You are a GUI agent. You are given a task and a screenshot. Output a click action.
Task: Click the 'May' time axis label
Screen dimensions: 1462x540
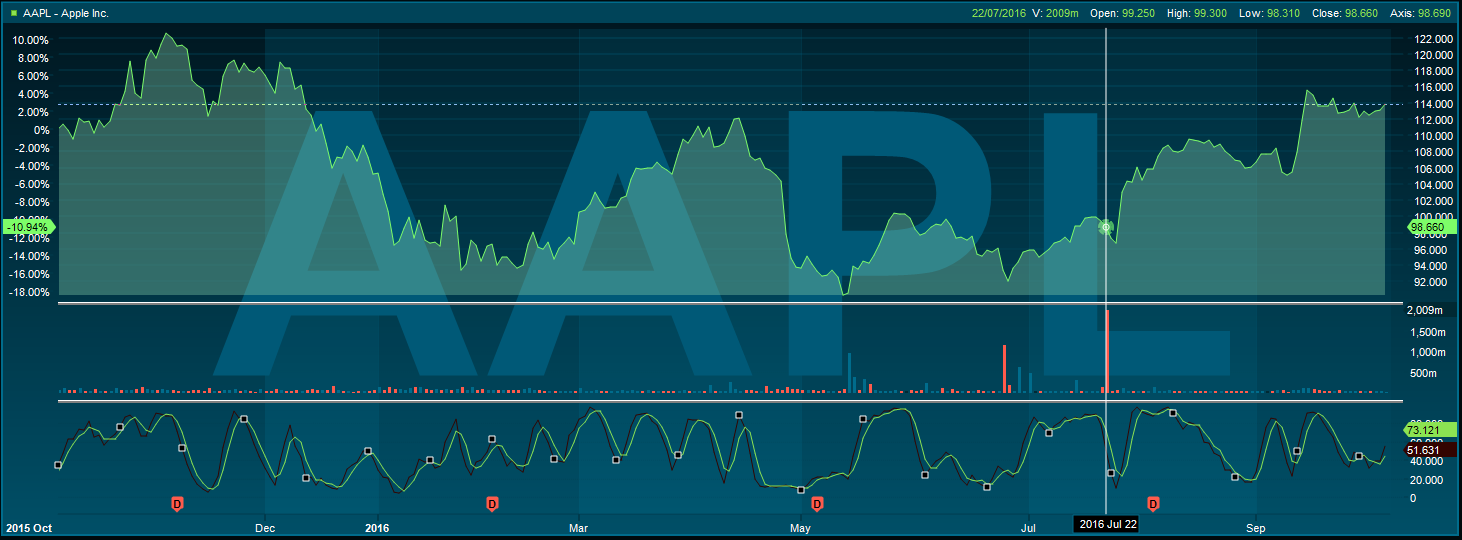(800, 527)
